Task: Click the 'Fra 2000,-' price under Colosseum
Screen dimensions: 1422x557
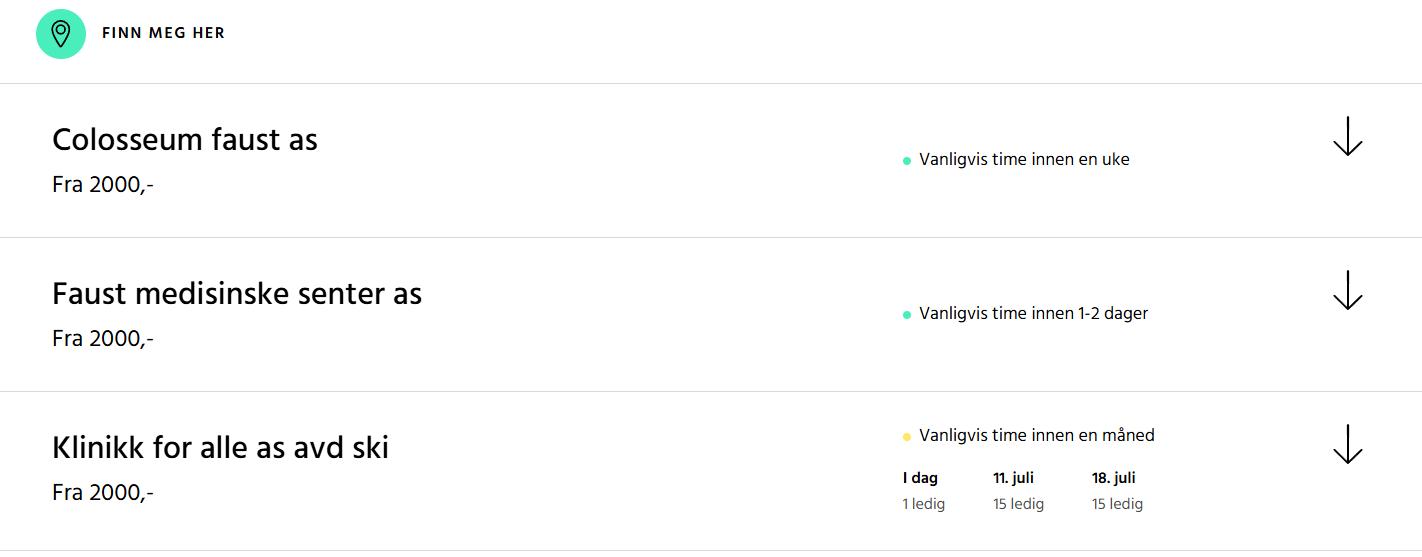Action: click(x=103, y=185)
